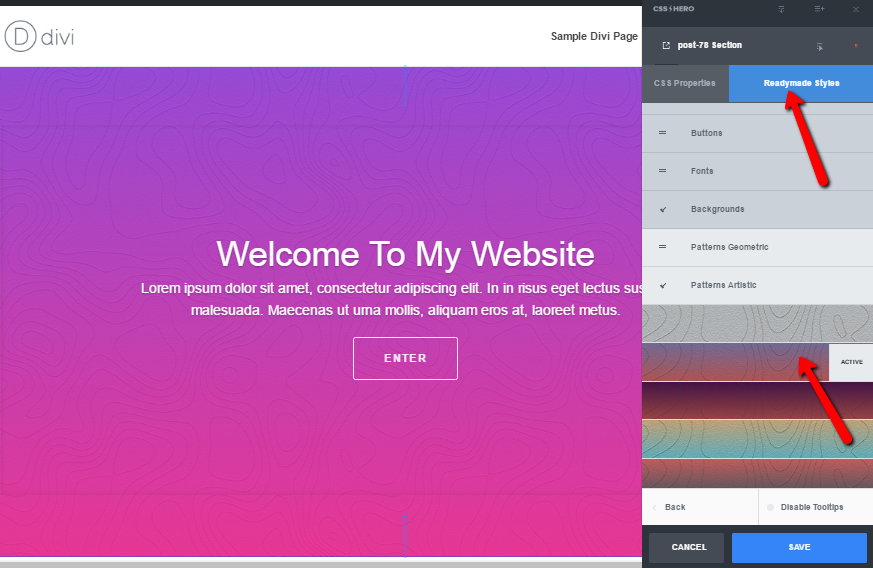This screenshot has width=873, height=568.
Task: Click the cursor-select icon in the selector bar
Action: pos(820,47)
